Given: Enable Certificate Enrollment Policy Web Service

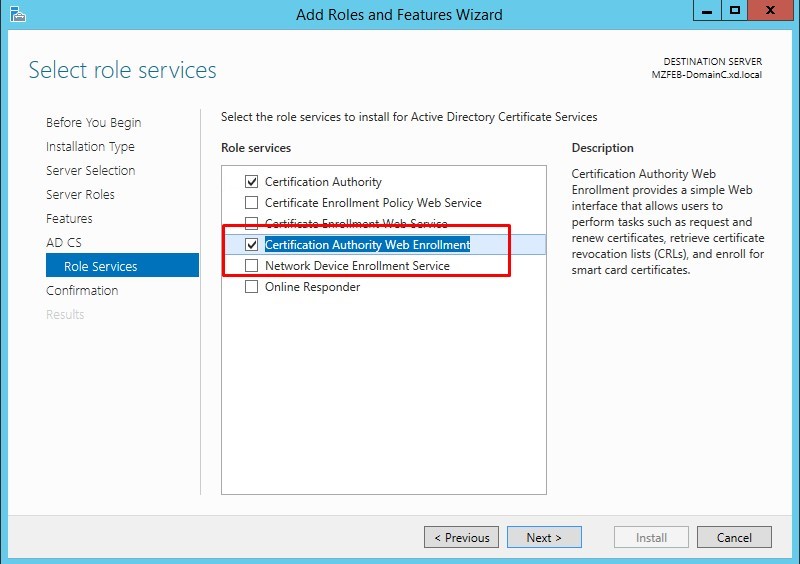Looking at the screenshot, I should coord(252,203).
